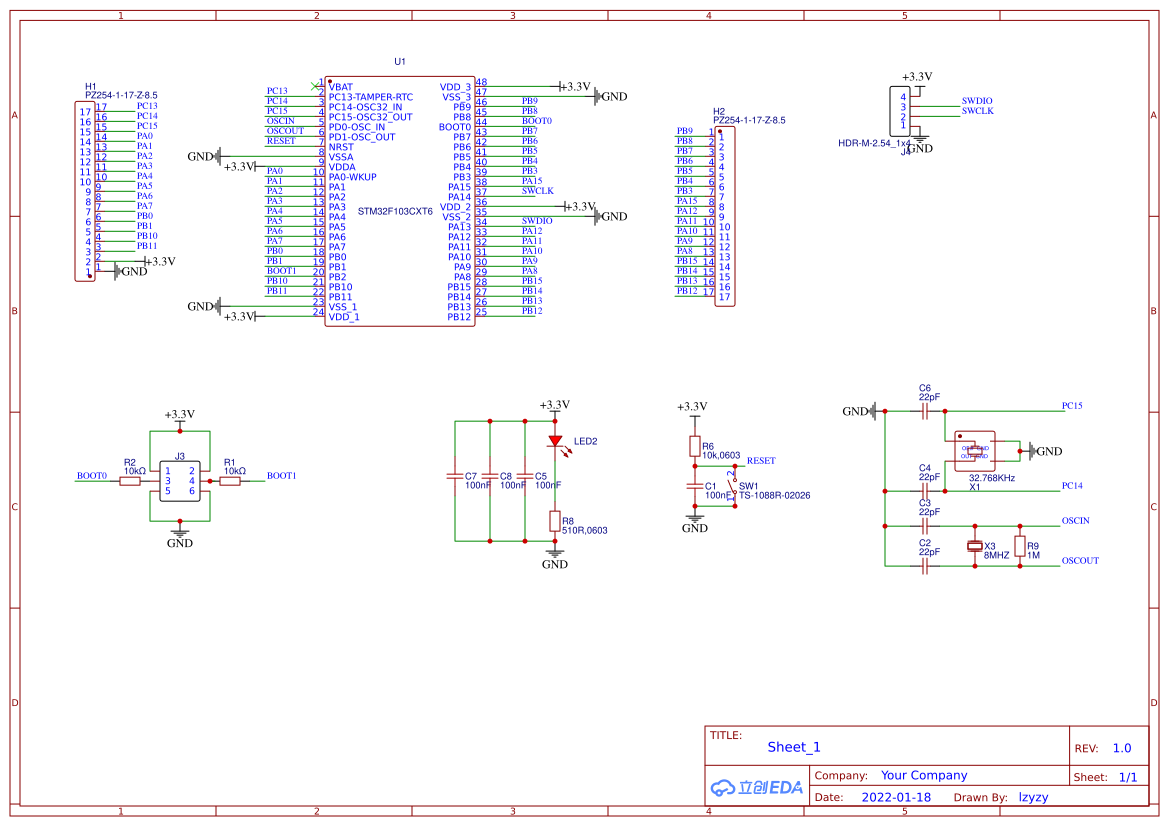Image resolution: width=1169 pixels, height=826 pixels.
Task: Select the J3 six-pin jumper body
Action: pyautogui.click(x=180, y=481)
